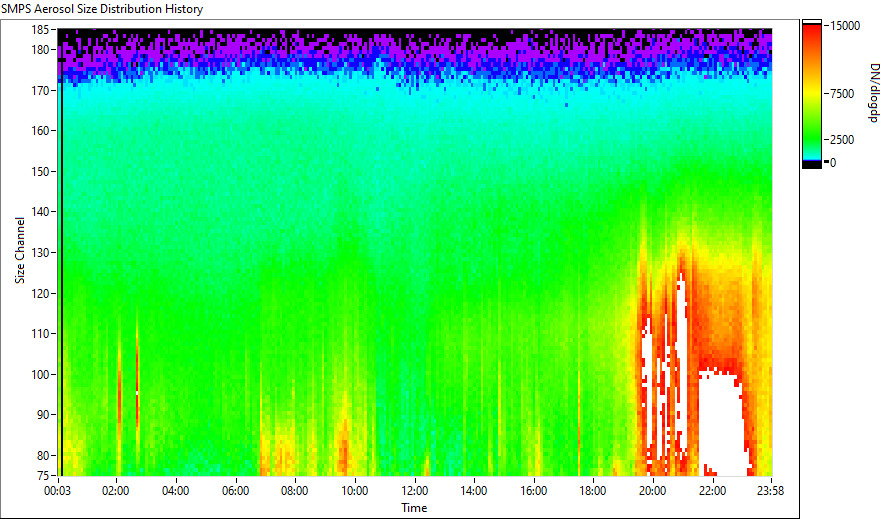884x519 pixels.
Task: Click the 04:00 time axis label
Action: (x=175, y=491)
